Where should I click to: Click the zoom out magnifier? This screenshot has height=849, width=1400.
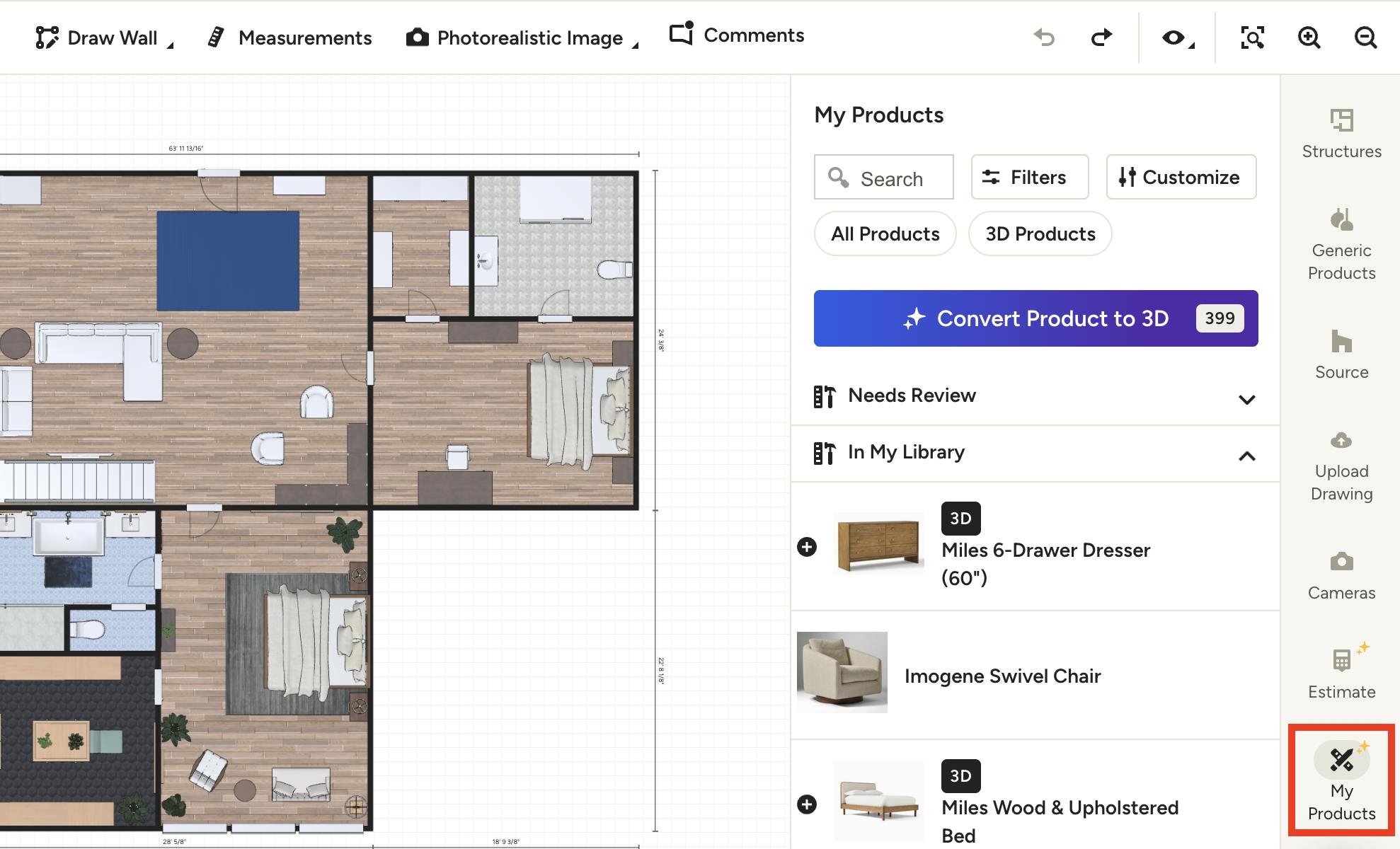(x=1366, y=37)
